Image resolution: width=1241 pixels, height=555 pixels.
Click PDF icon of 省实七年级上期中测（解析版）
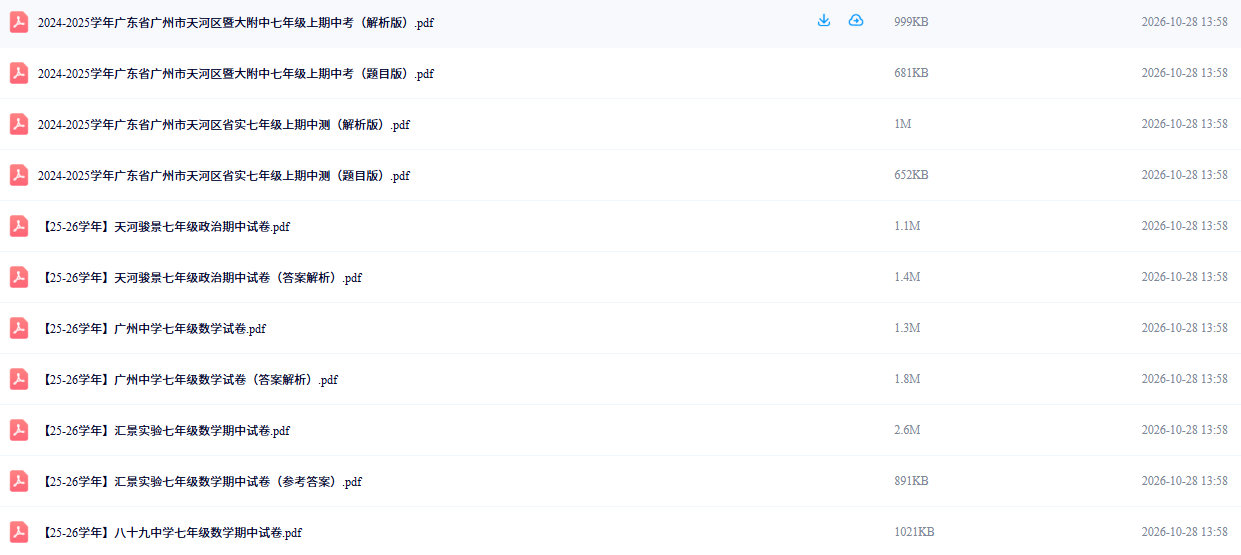tap(19, 124)
